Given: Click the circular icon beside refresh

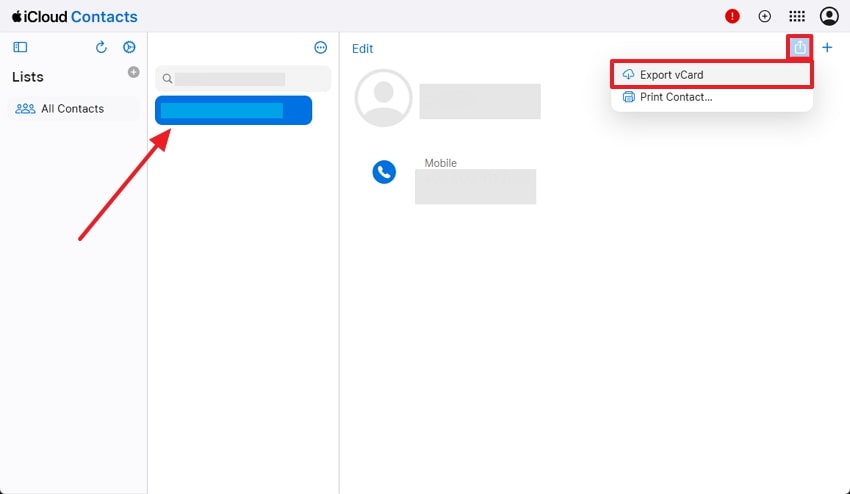Looking at the screenshot, I should click(x=129, y=47).
